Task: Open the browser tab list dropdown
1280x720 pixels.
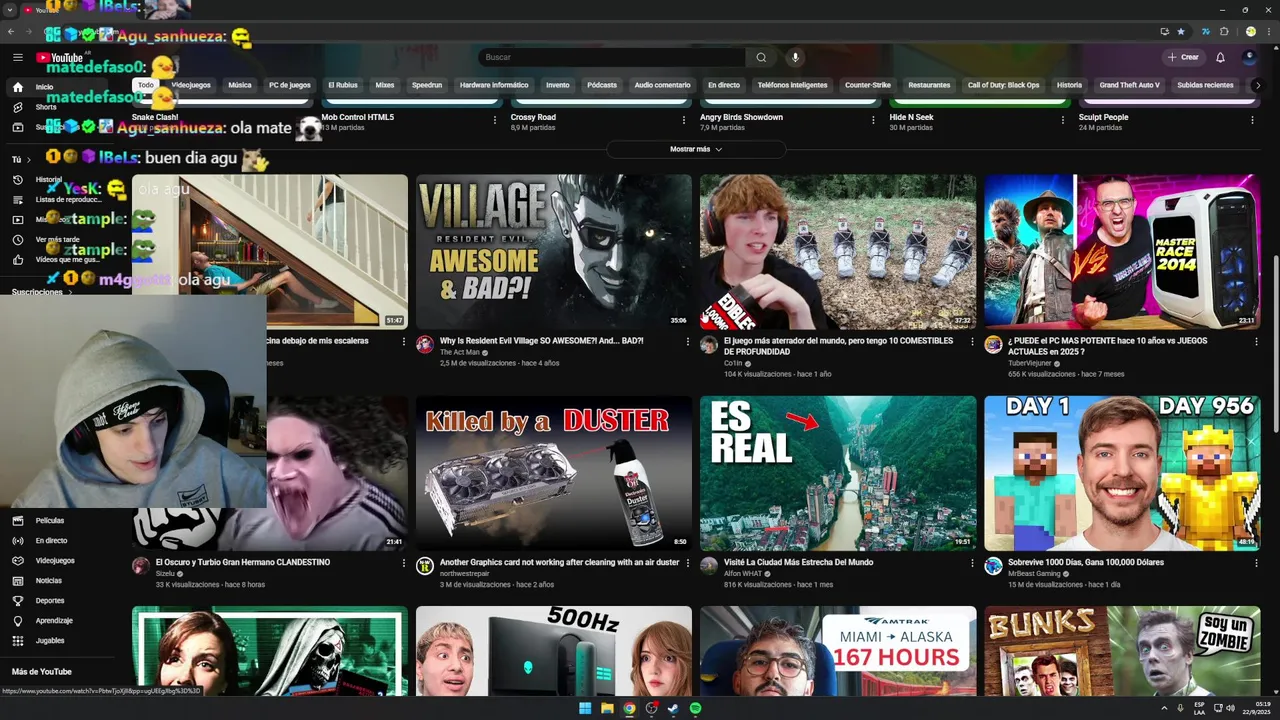Action: pyautogui.click(x=9, y=9)
